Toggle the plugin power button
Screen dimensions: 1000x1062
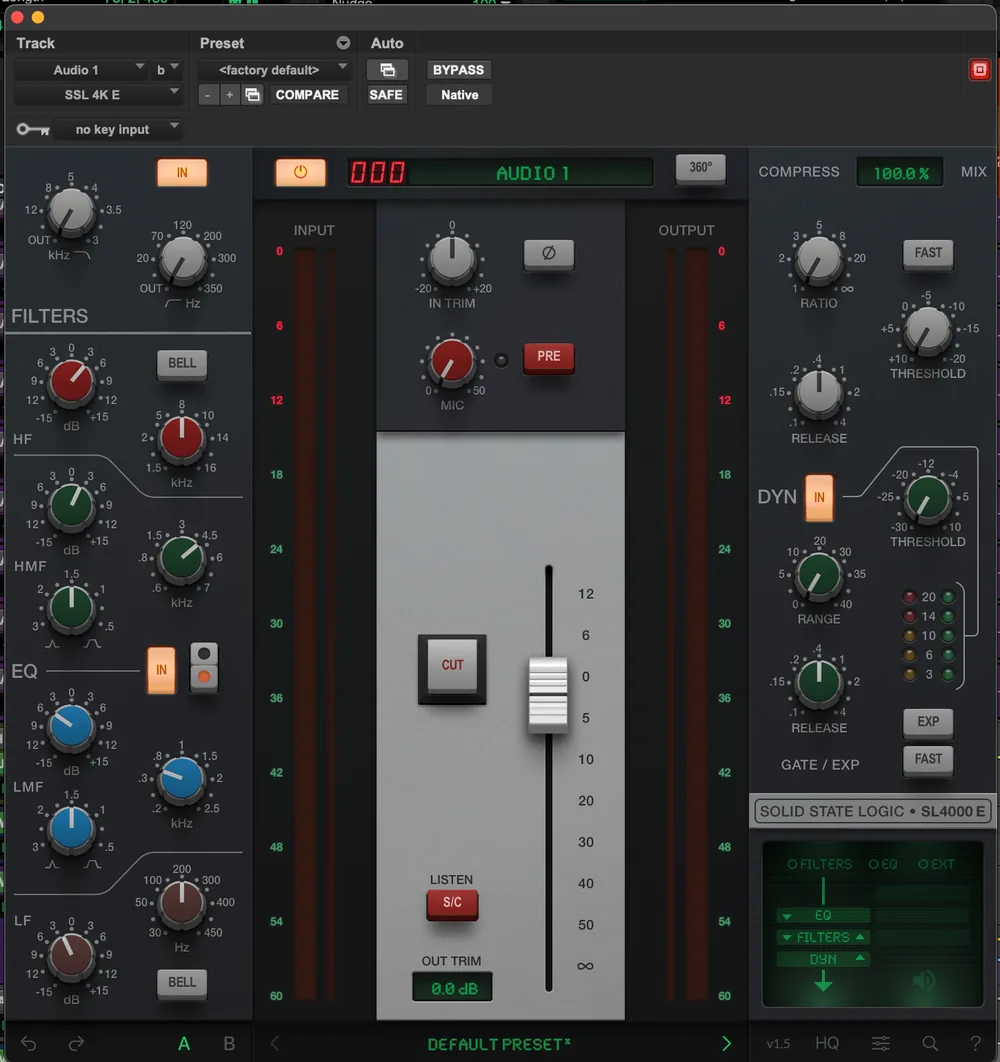point(300,172)
